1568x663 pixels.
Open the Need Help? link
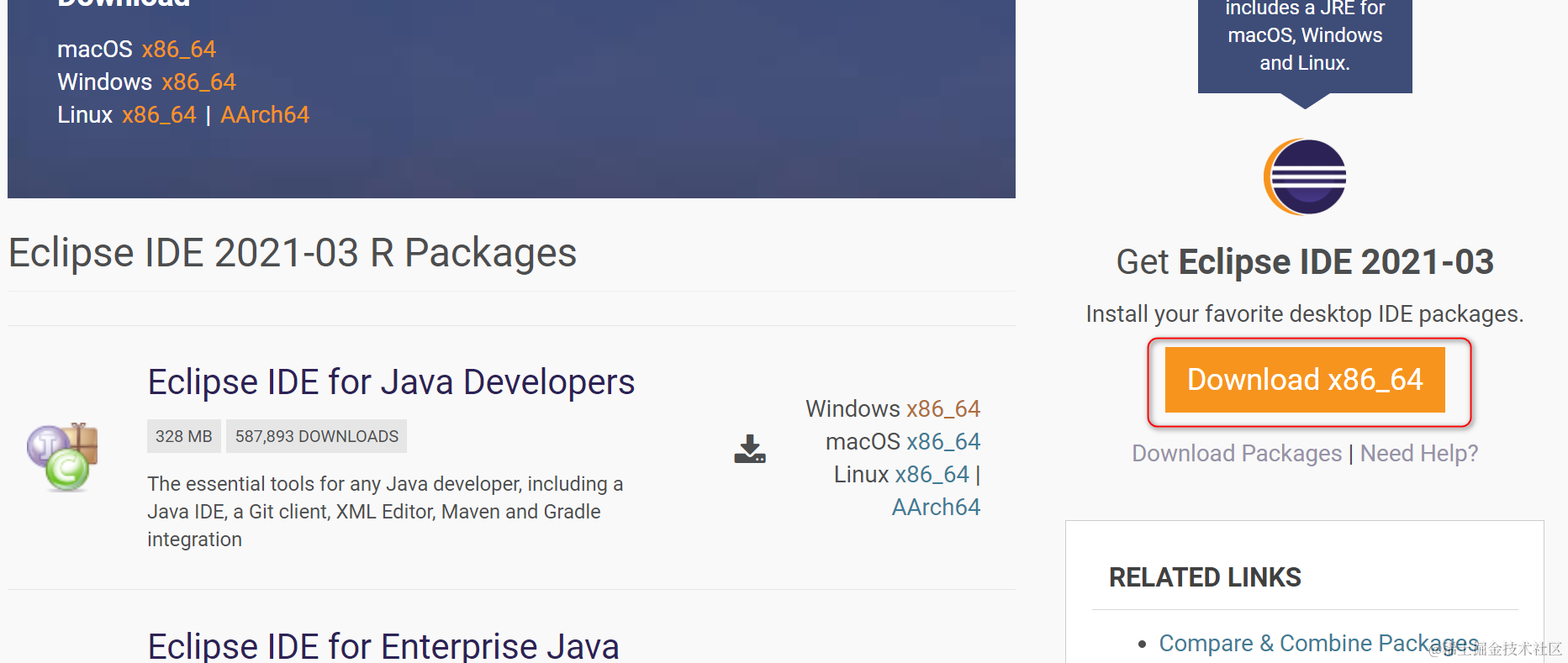tap(1419, 454)
